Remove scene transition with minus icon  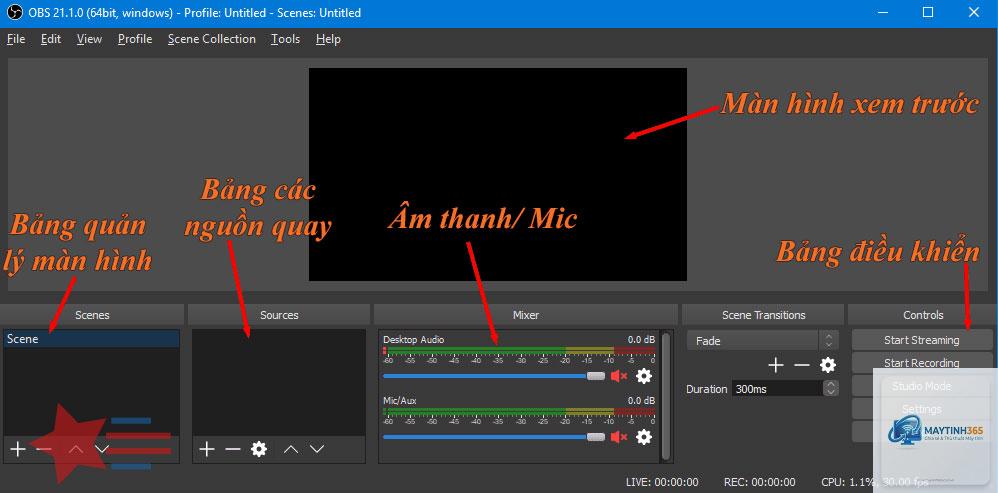pos(801,365)
